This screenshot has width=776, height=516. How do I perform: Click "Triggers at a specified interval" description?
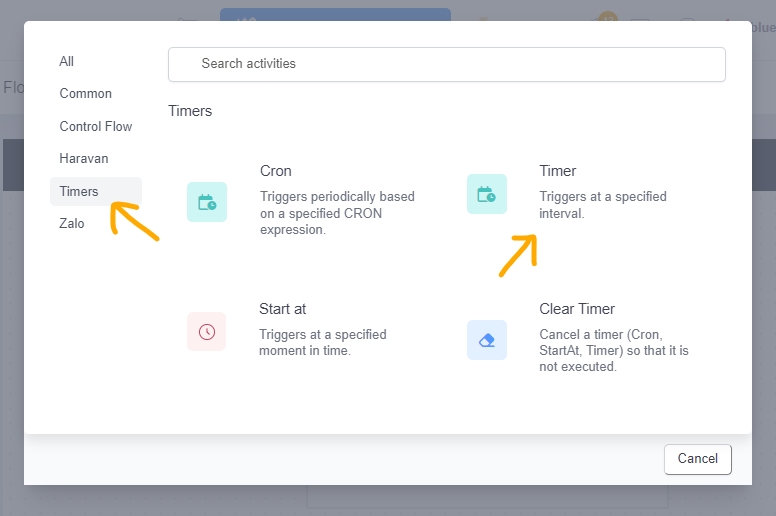(603, 205)
